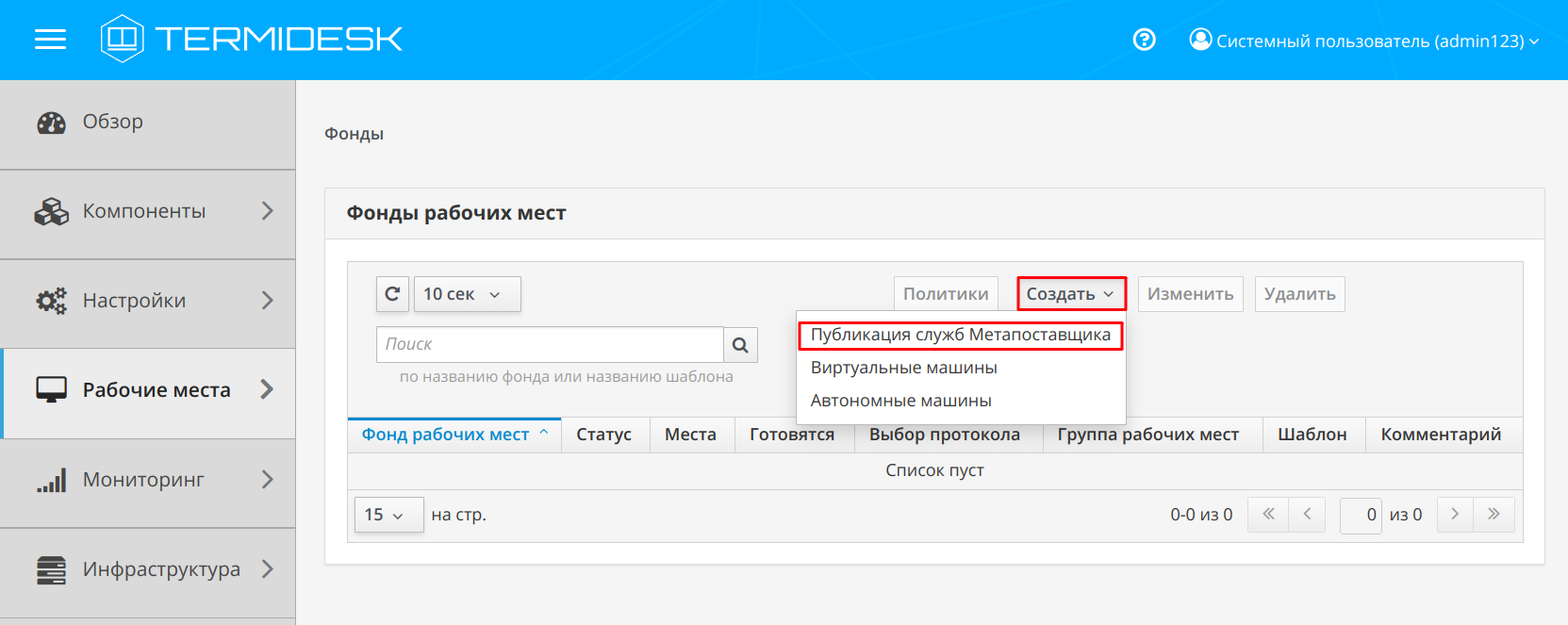Select Публикация служб Метапоставщика menu option

(x=960, y=335)
